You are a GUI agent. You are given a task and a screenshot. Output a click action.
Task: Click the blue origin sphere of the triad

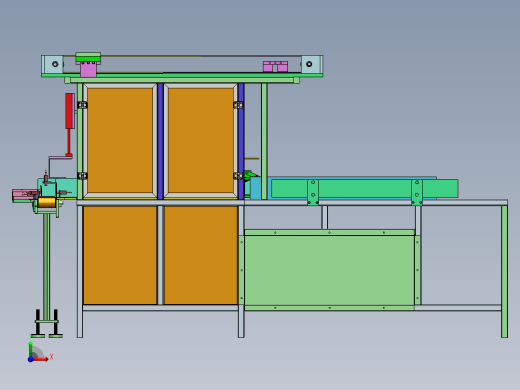point(30,359)
